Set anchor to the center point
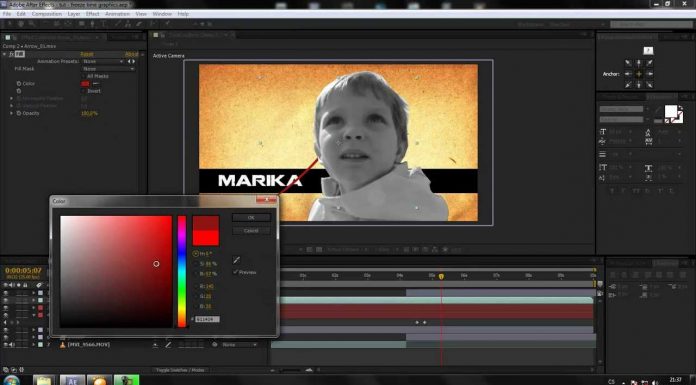Screen dimensions: 696x385 639,74
